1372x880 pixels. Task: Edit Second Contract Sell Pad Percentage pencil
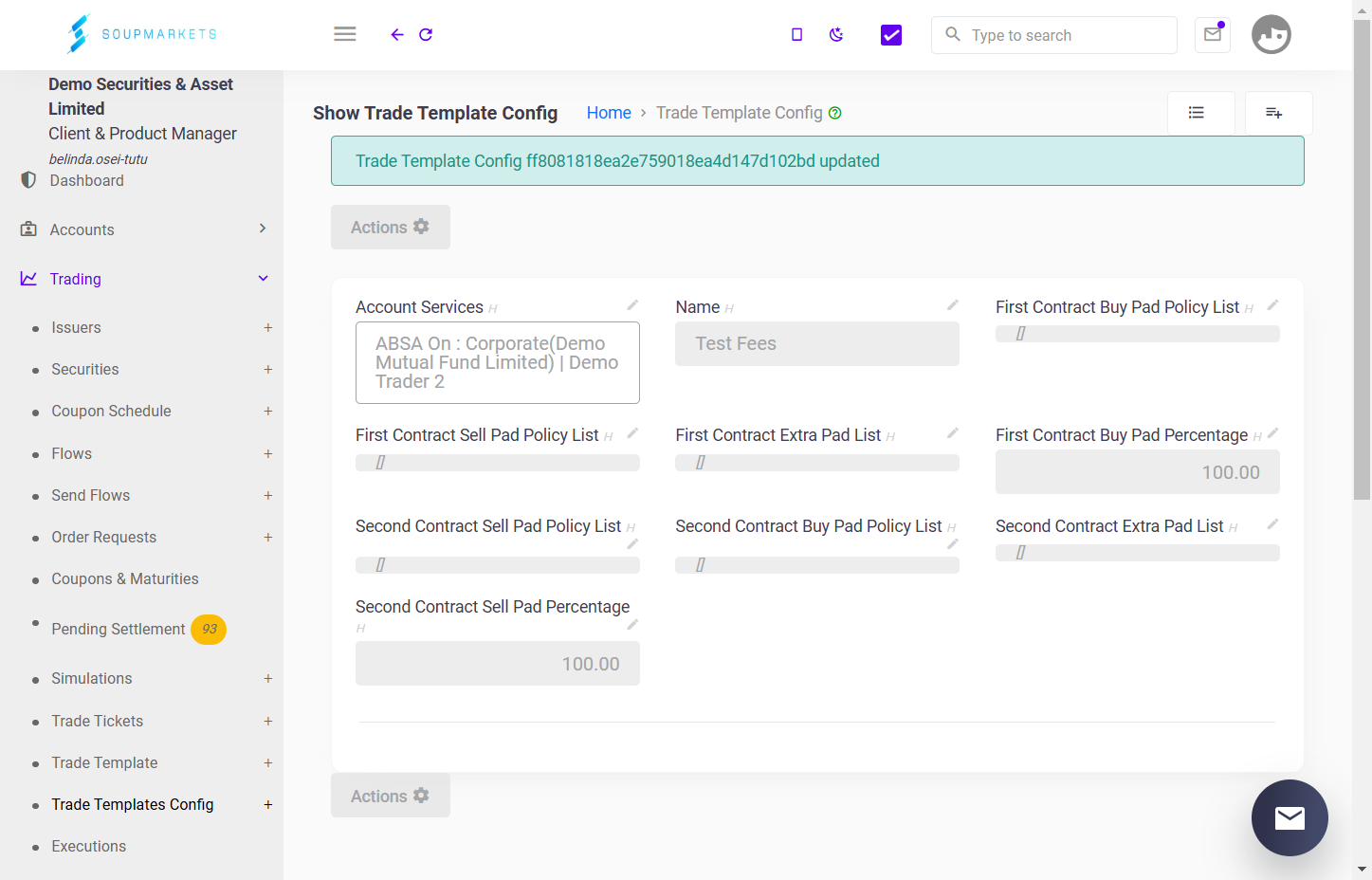[632, 625]
